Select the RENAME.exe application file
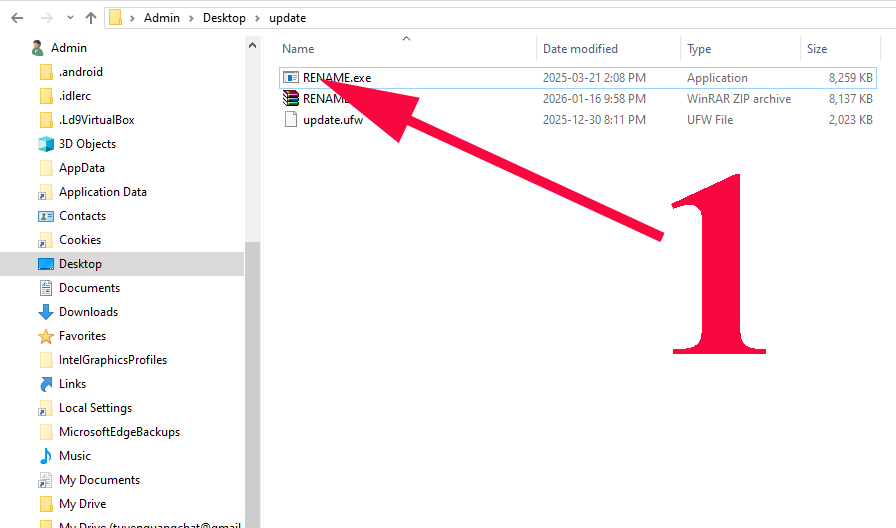The height and width of the screenshot is (528, 896). coord(336,77)
